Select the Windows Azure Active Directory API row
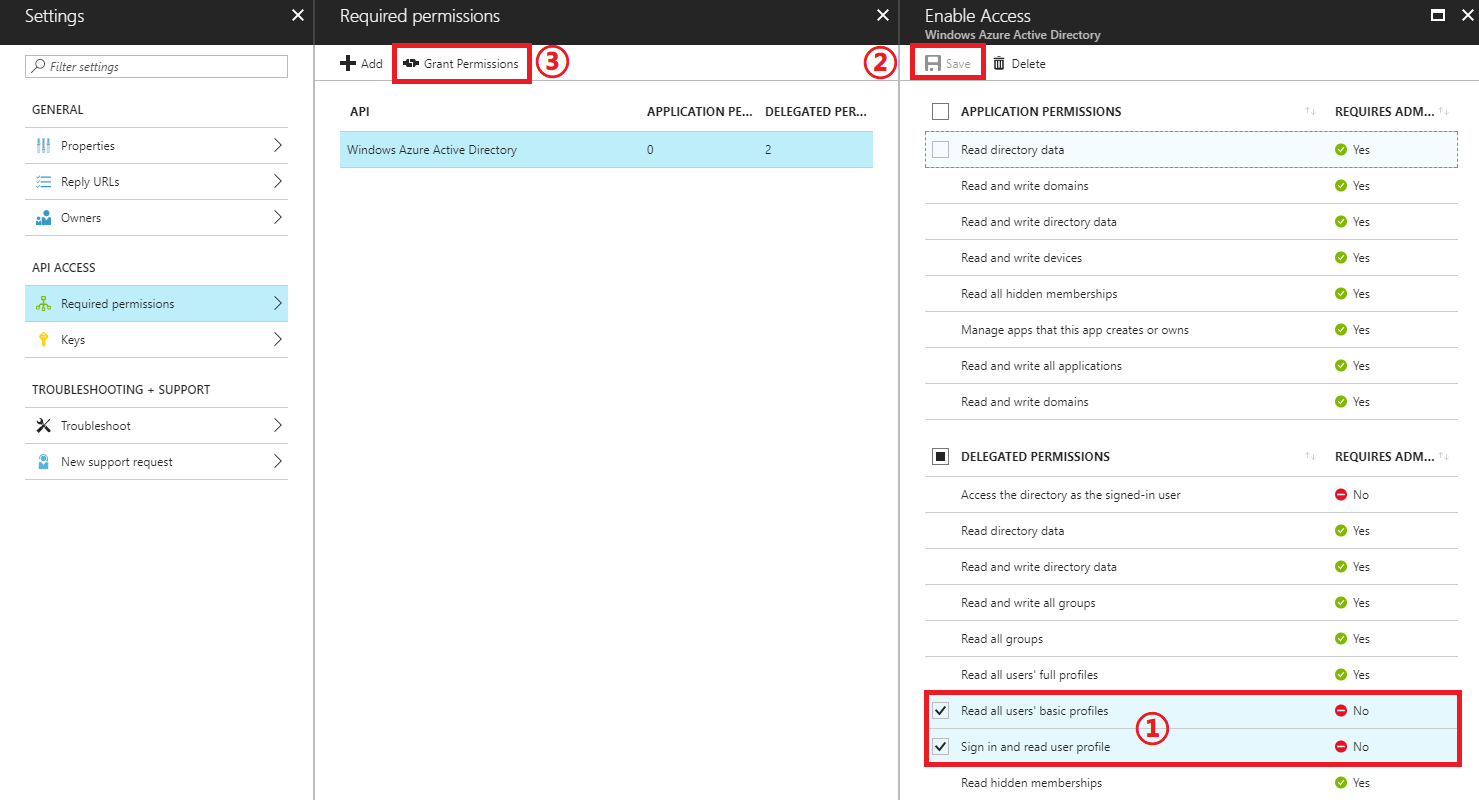This screenshot has height=800, width=1479. tap(606, 150)
